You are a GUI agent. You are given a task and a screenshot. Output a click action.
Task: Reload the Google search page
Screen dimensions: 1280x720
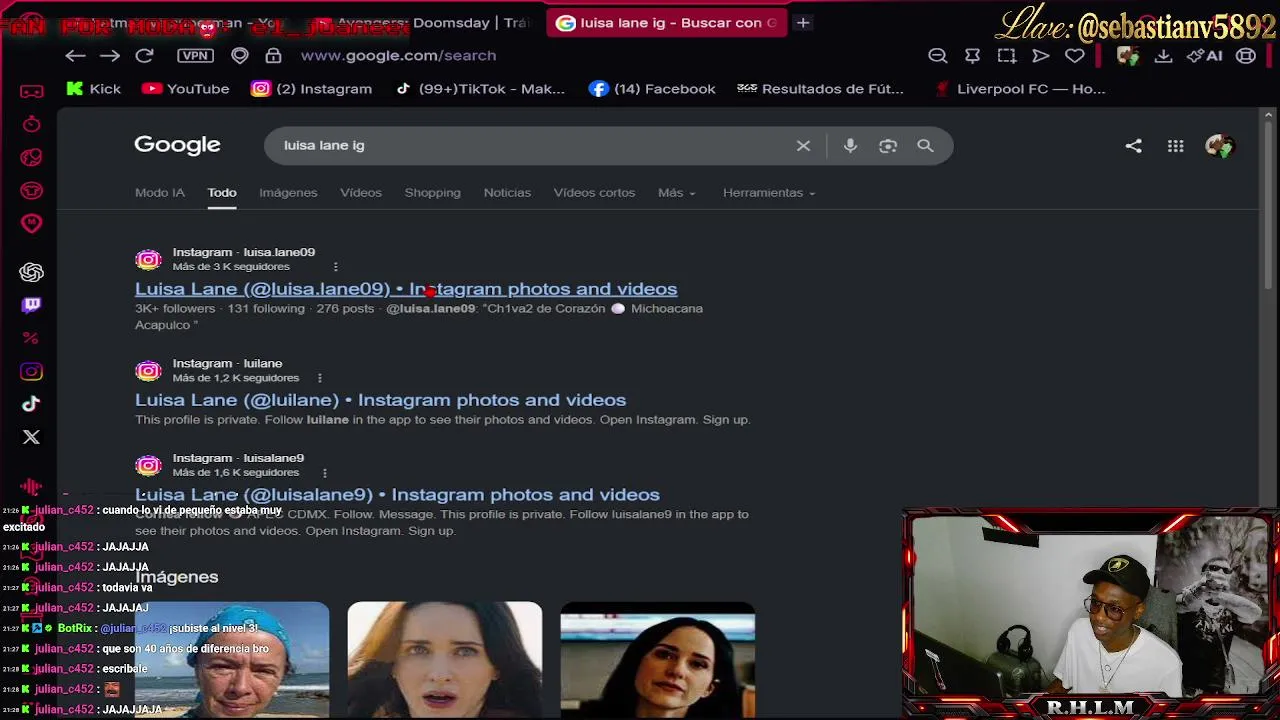(x=144, y=56)
